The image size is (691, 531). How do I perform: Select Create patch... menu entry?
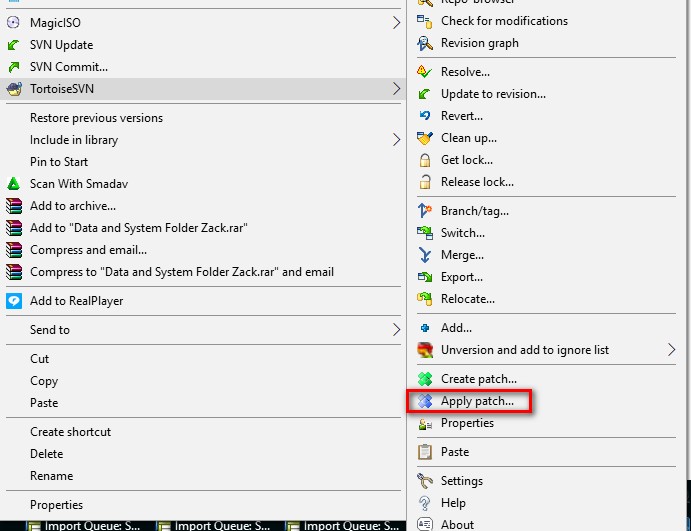pyautogui.click(x=479, y=379)
